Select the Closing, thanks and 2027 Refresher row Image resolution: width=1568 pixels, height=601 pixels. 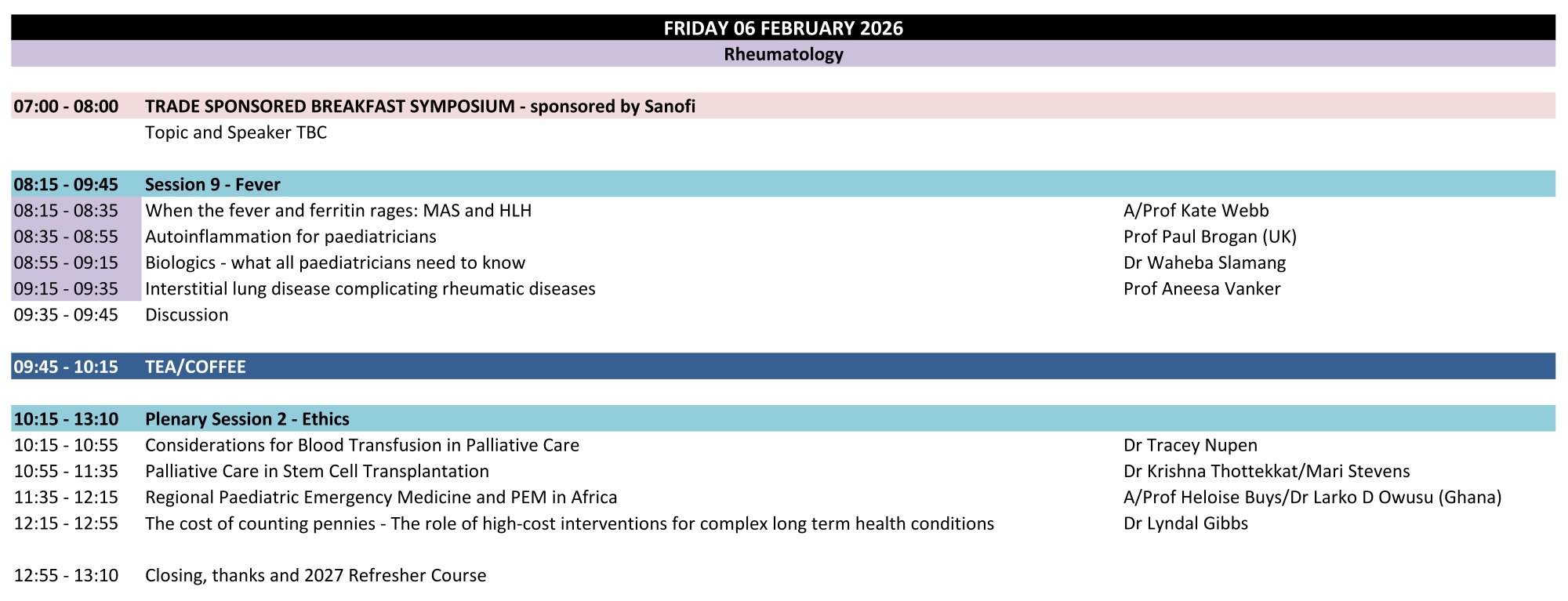(x=315, y=575)
